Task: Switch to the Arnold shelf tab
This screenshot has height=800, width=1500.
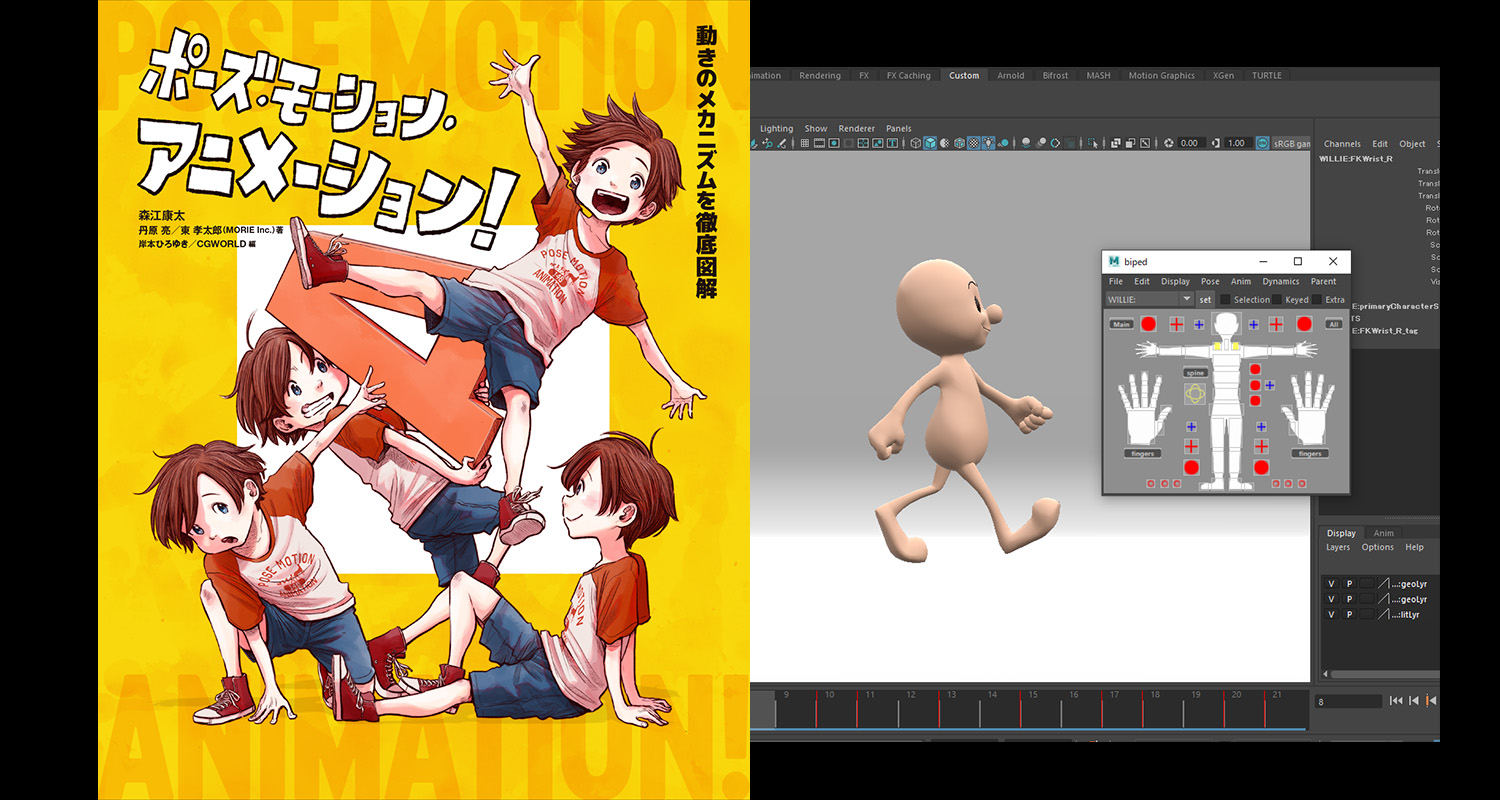Action: [x=1011, y=75]
